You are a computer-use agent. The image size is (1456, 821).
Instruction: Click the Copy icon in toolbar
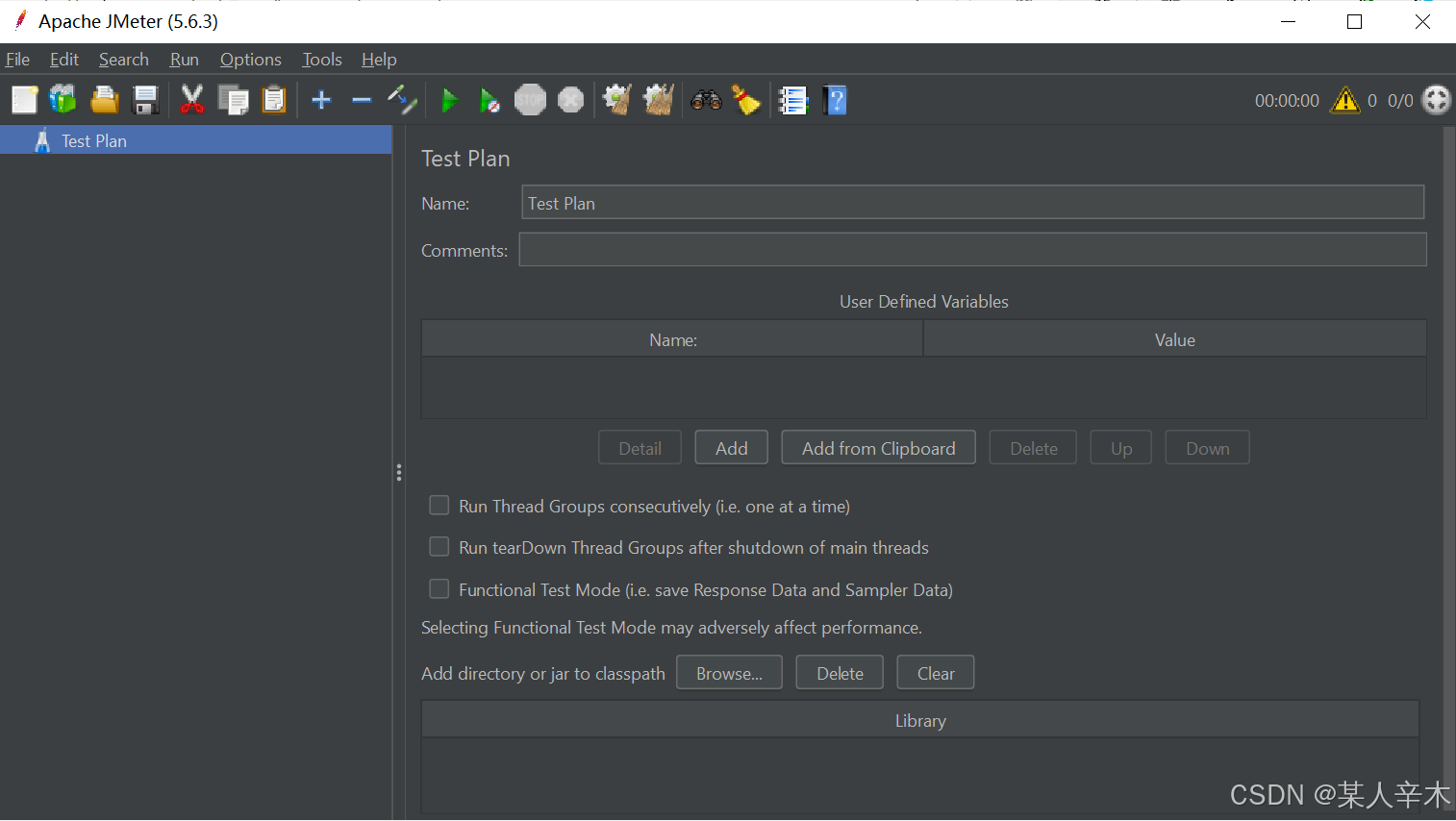tap(233, 100)
